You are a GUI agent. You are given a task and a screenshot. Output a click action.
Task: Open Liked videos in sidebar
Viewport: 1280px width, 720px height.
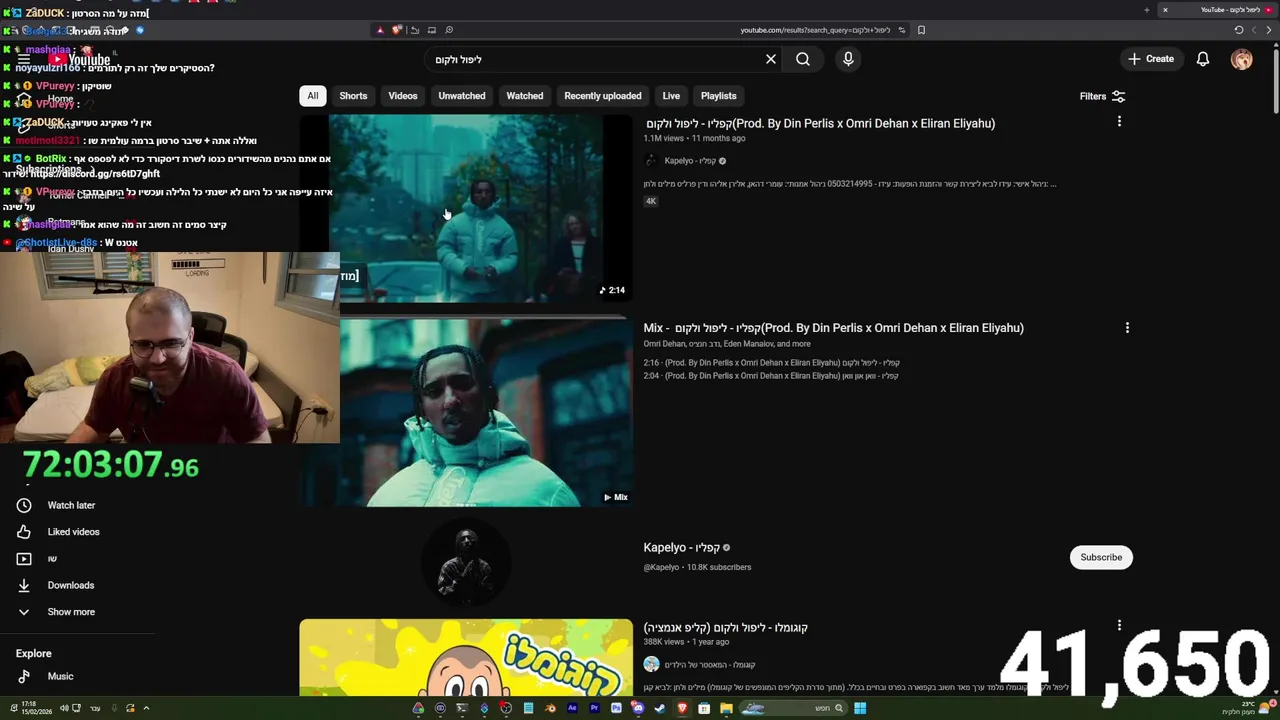[x=73, y=532]
